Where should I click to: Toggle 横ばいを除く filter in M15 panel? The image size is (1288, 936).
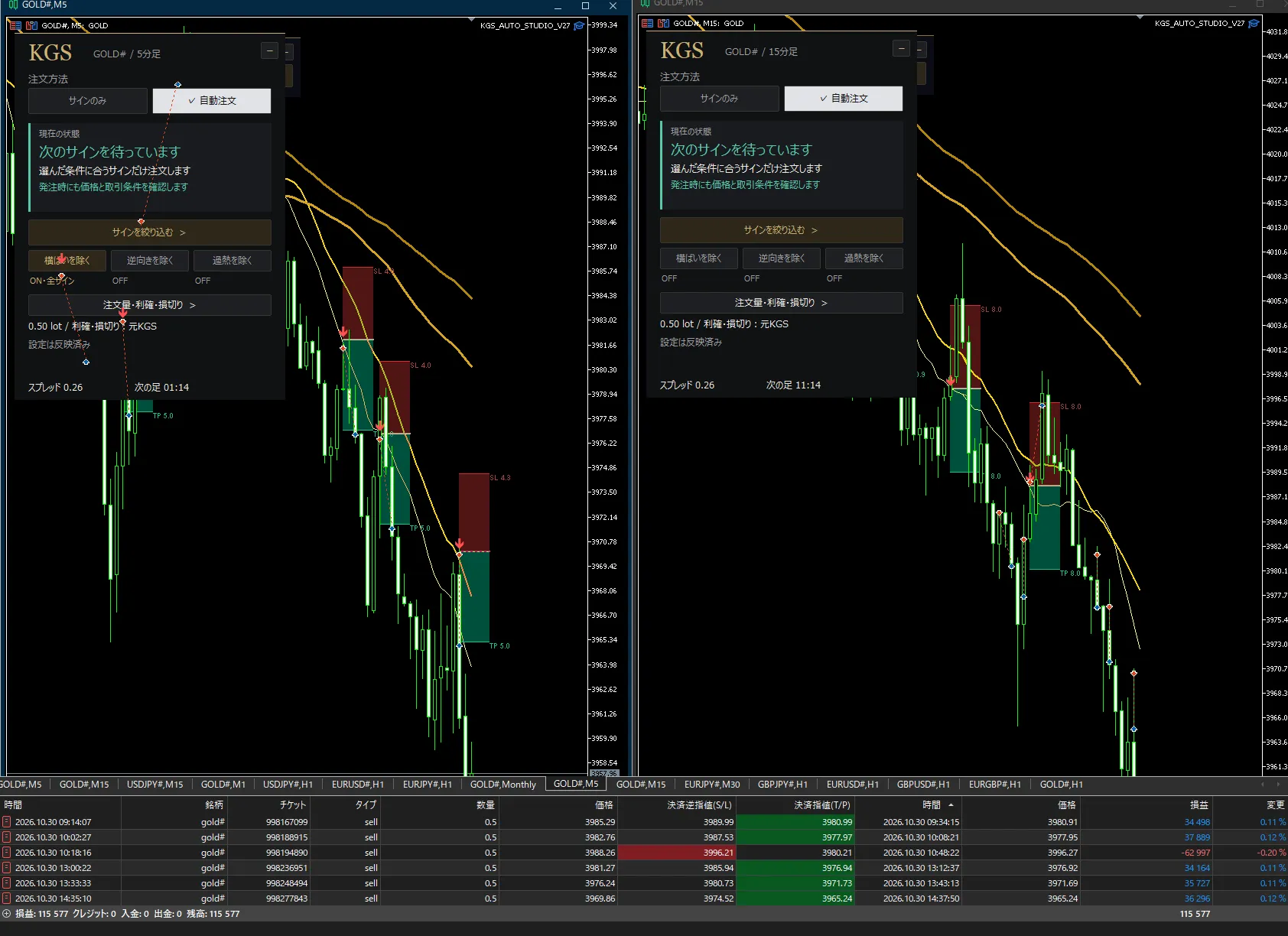pos(699,258)
